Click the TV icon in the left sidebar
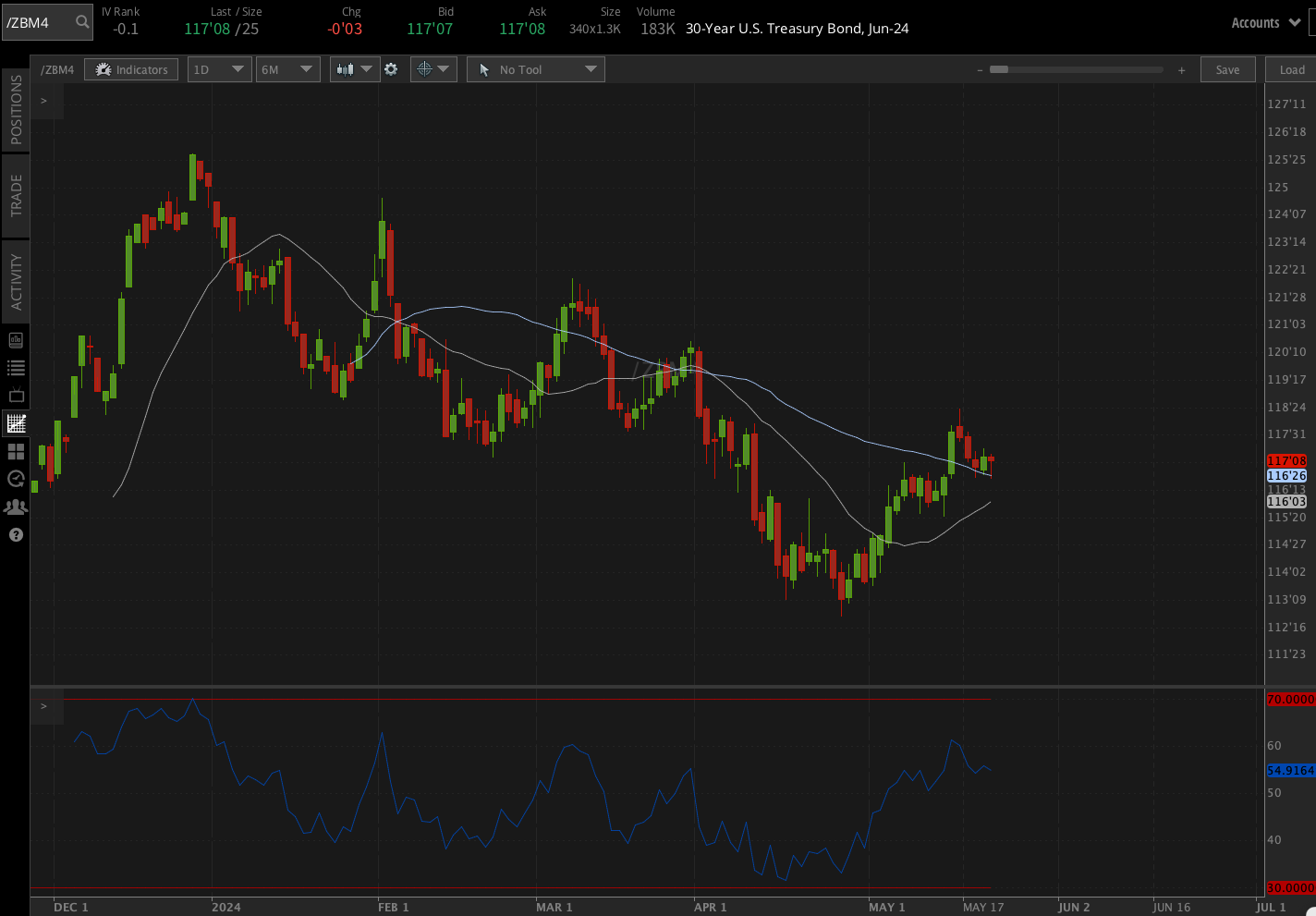 click(x=16, y=396)
